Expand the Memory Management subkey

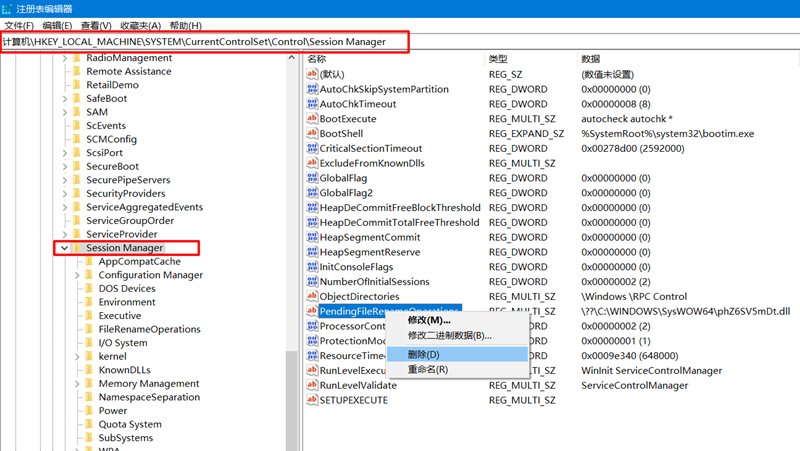click(x=76, y=384)
